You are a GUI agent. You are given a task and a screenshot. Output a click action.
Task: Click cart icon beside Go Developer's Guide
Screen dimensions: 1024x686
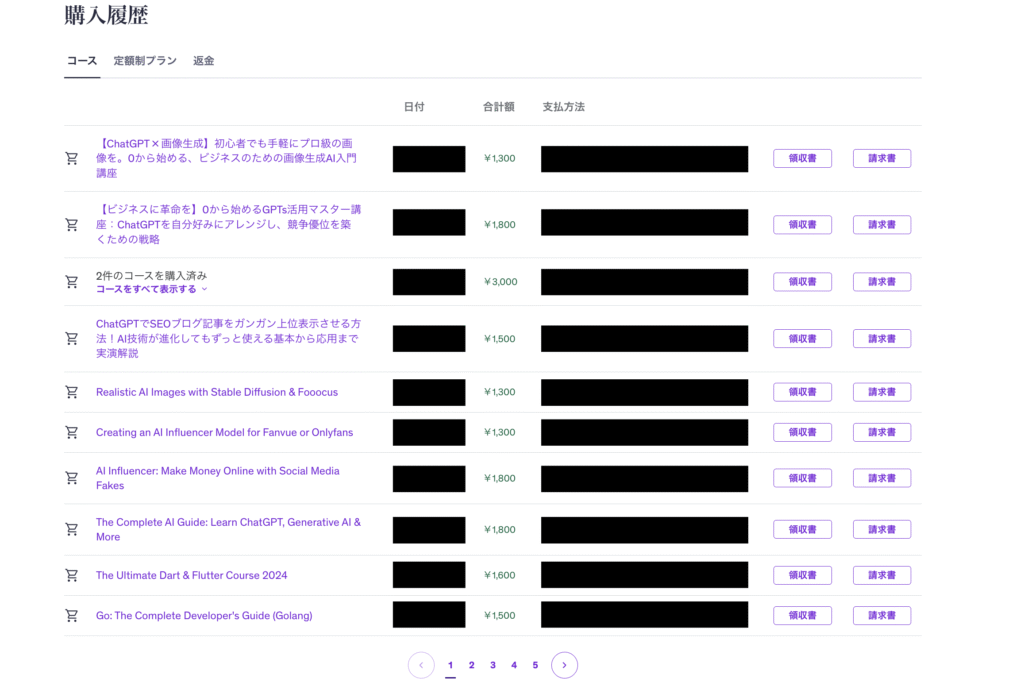[72, 615]
